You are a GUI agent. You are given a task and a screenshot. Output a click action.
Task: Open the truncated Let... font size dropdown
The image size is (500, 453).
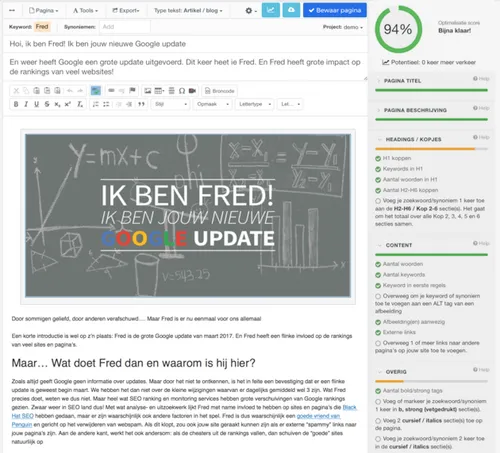click(290, 104)
